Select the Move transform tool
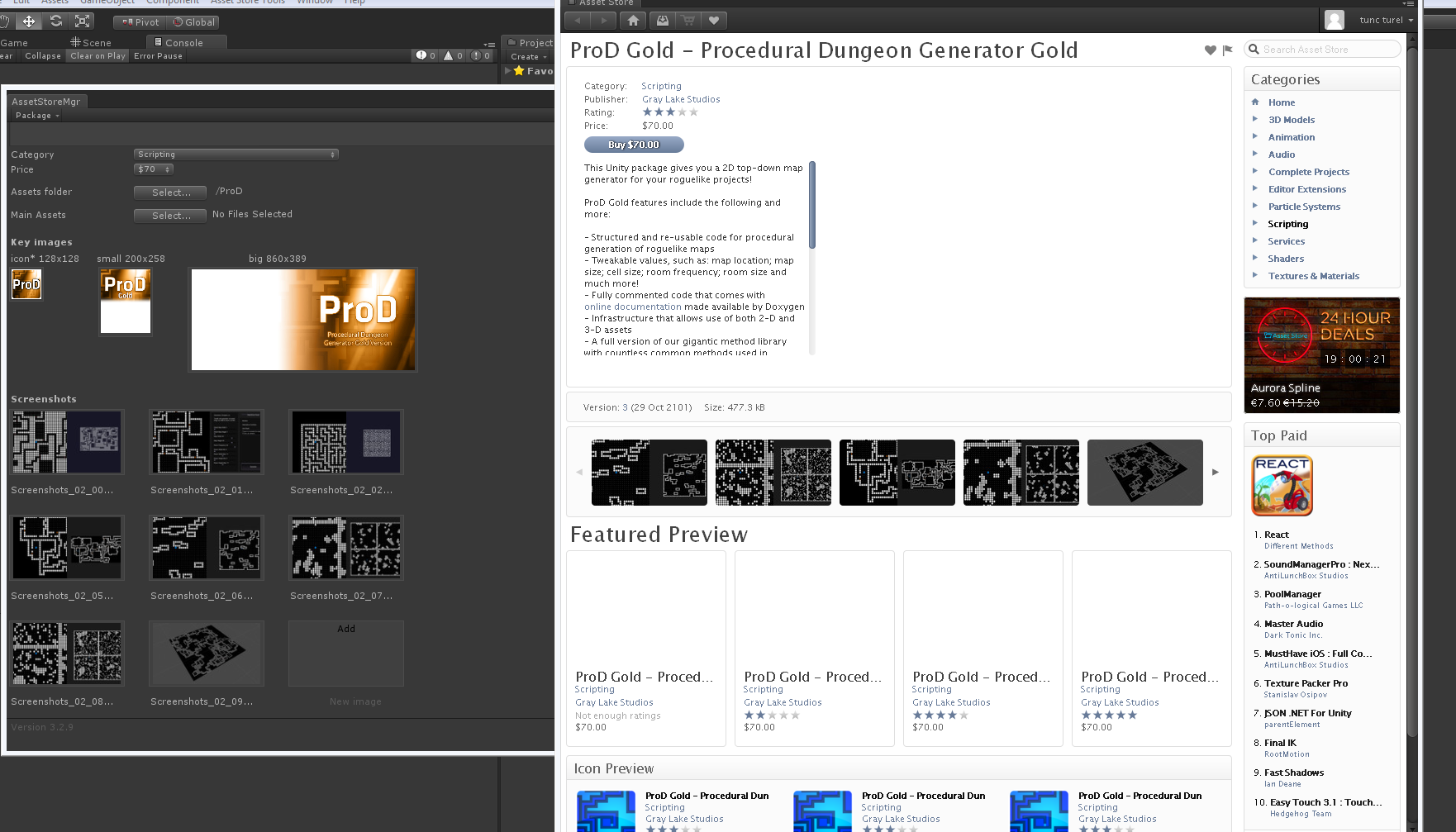The image size is (1456, 832). (29, 21)
